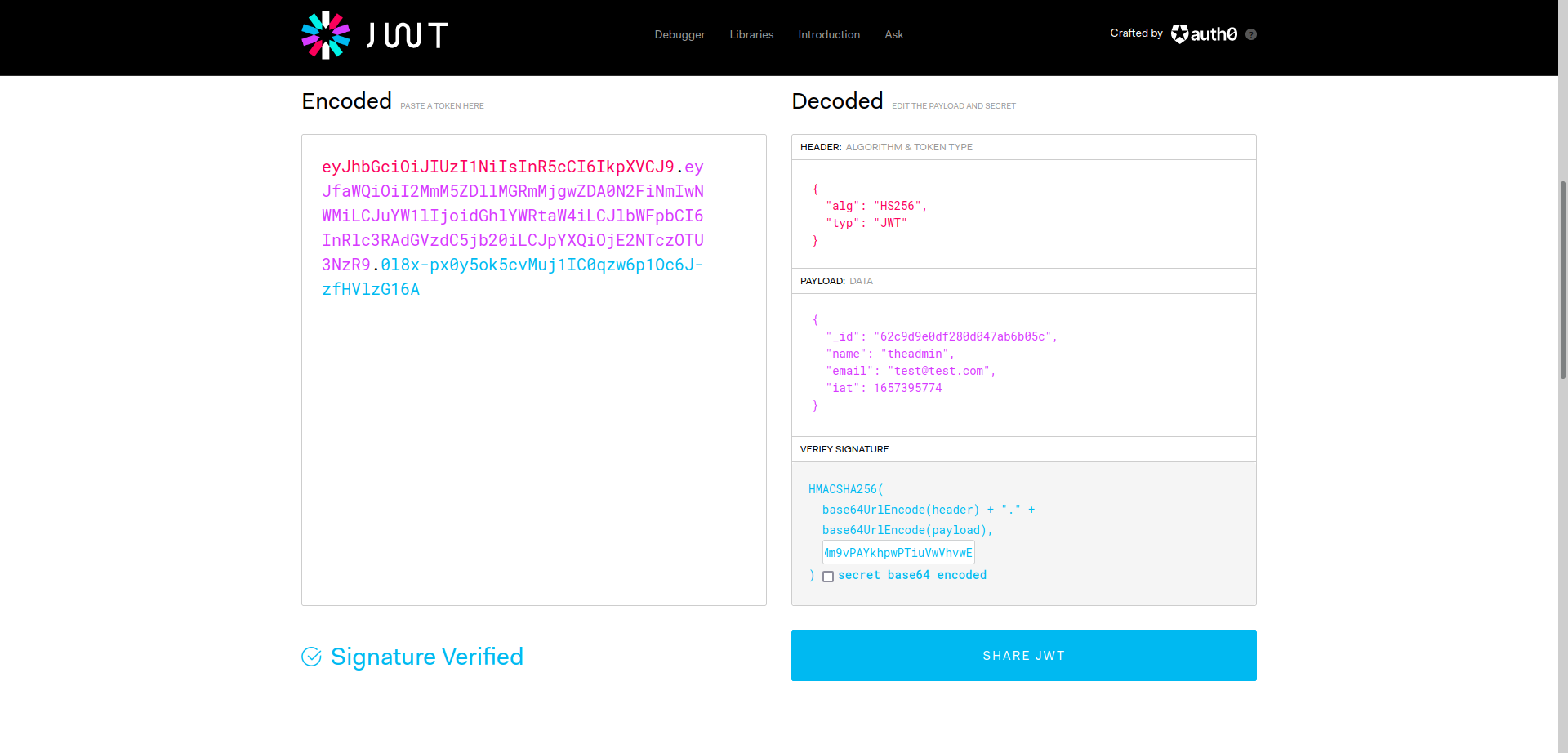The width and height of the screenshot is (1568, 753).
Task: Click the Signature Verified checkmark icon
Action: (x=311, y=657)
